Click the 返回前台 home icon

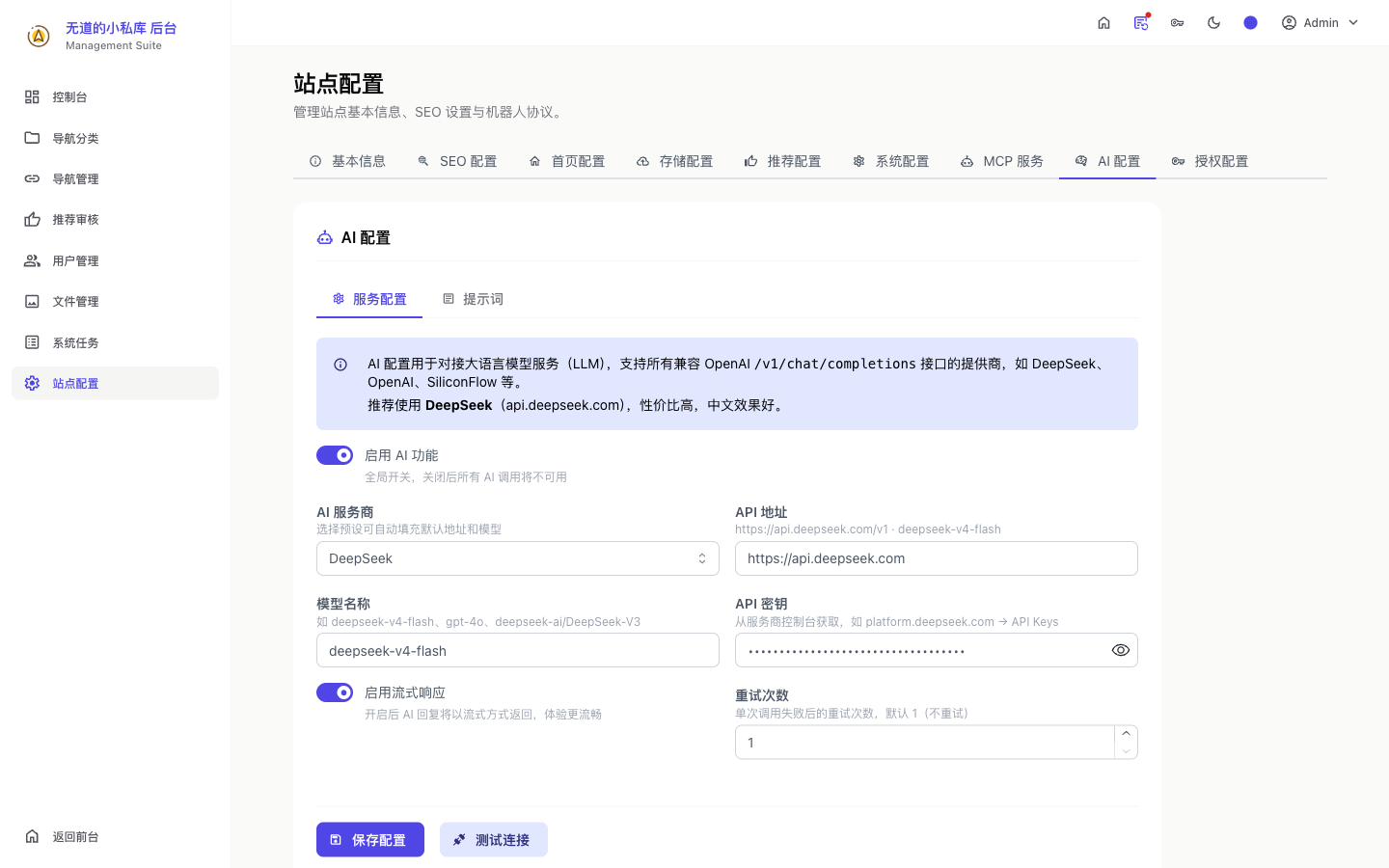point(32,836)
